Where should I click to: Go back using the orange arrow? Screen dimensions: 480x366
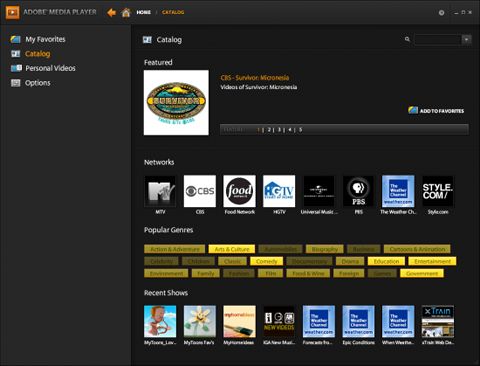click(111, 13)
